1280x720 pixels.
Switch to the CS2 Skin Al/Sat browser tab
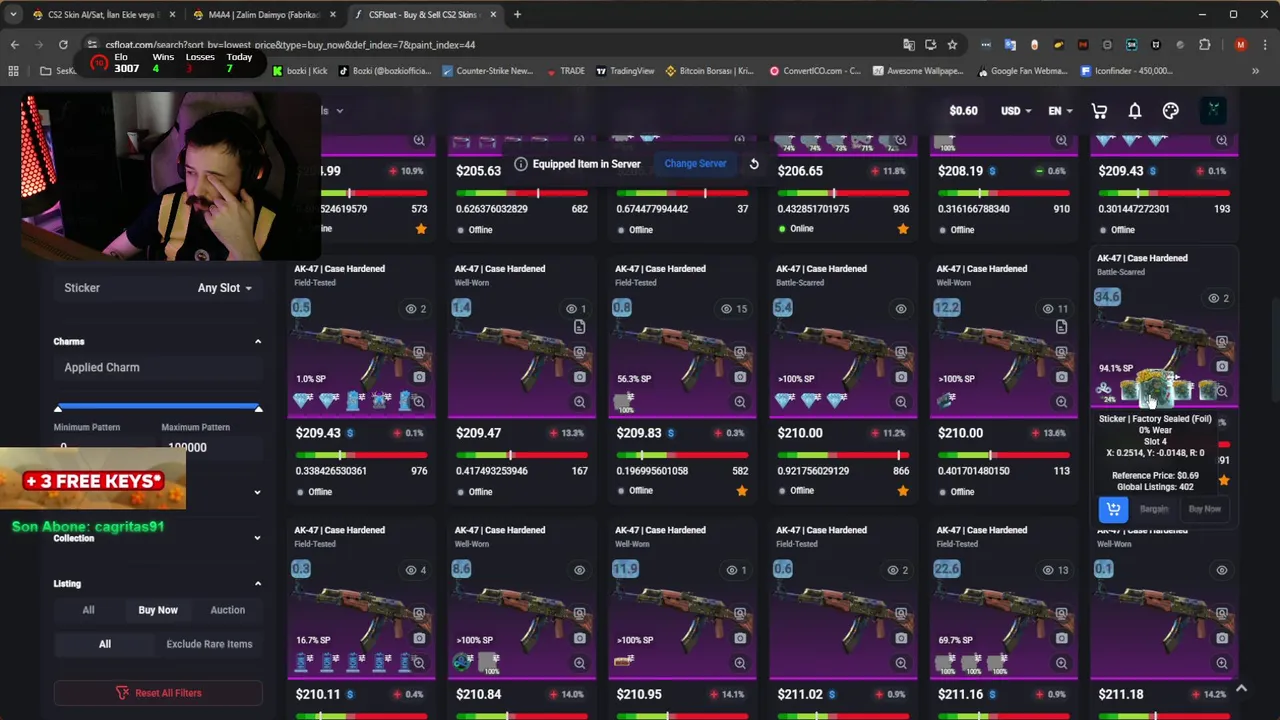[x=104, y=15]
